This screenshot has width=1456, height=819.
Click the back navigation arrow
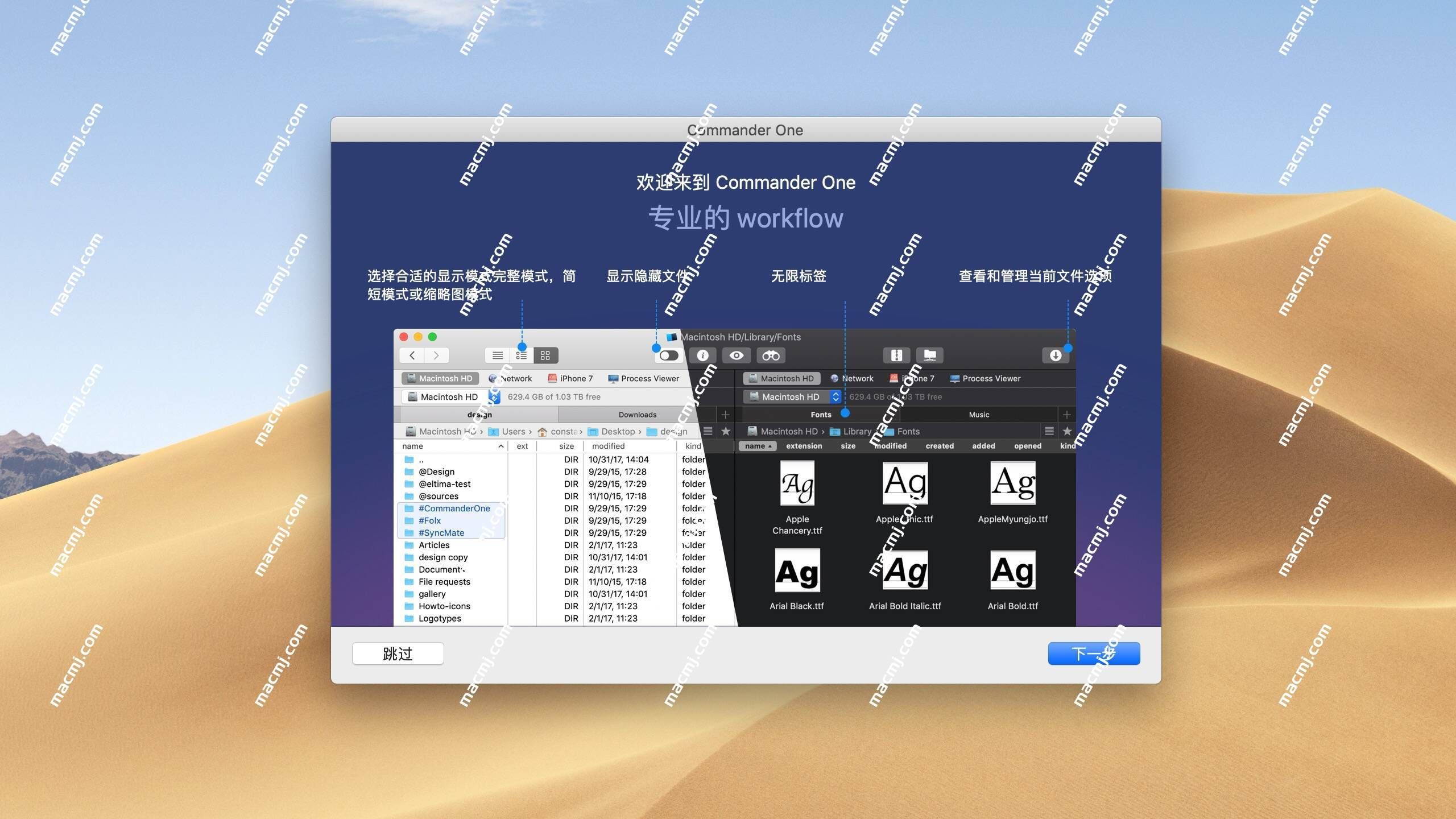[x=412, y=355]
